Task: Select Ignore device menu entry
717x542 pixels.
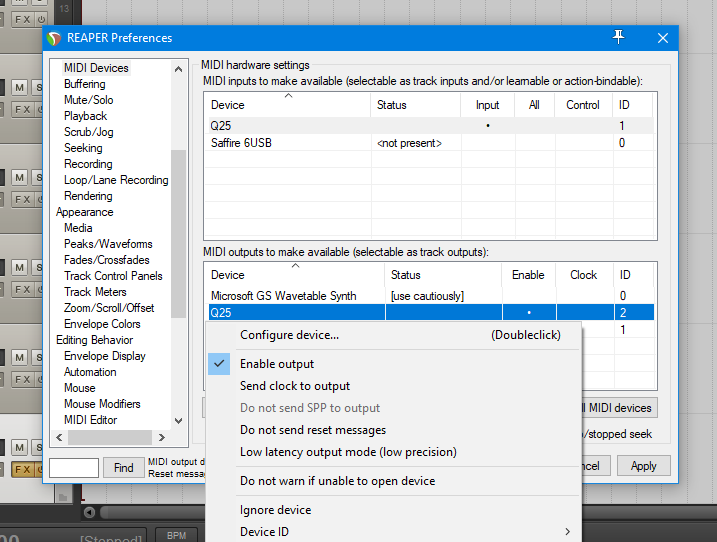Action: [x=394, y=510]
